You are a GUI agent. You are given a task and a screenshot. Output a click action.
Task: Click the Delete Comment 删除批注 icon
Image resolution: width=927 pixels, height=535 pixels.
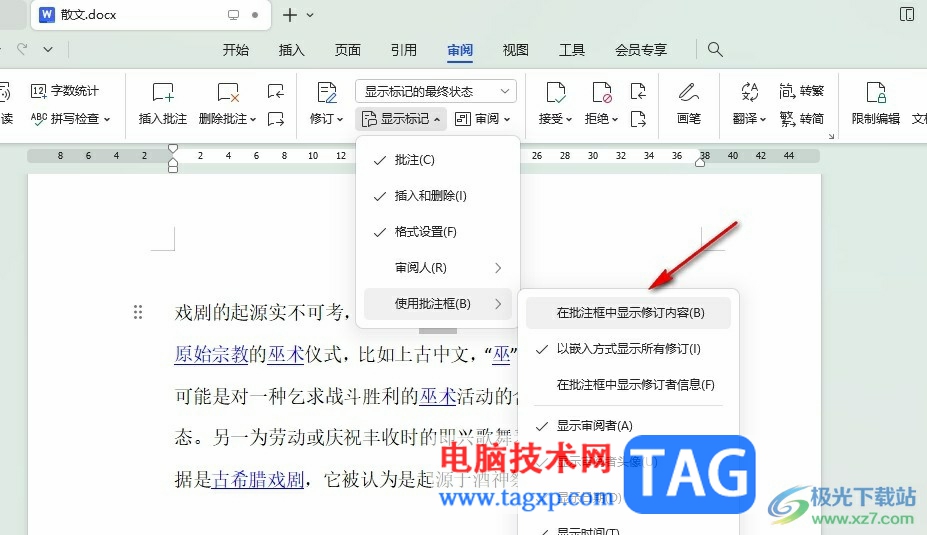coord(228,93)
